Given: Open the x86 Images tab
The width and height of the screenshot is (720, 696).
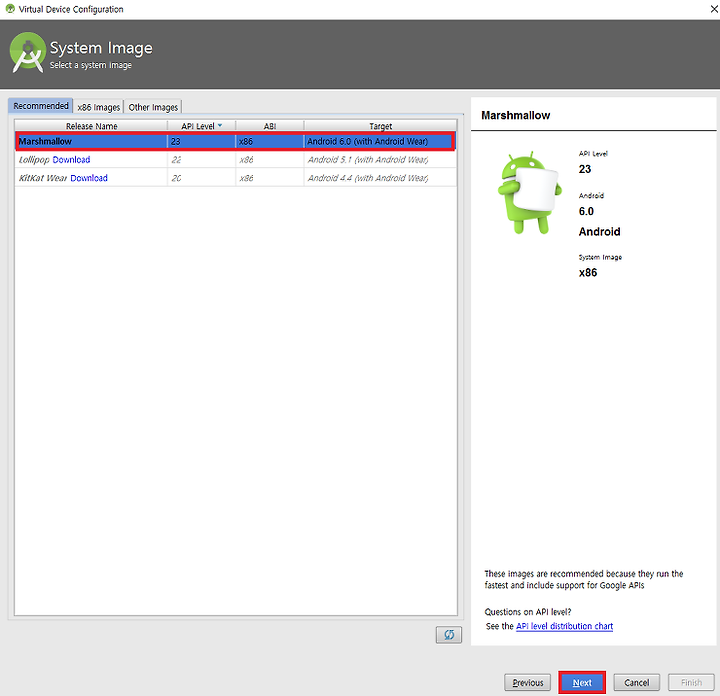Looking at the screenshot, I should 98,107.
